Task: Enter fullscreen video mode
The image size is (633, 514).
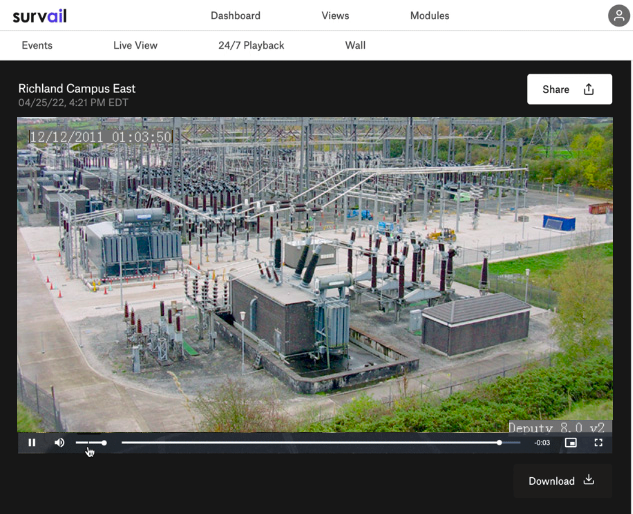Action: click(599, 442)
